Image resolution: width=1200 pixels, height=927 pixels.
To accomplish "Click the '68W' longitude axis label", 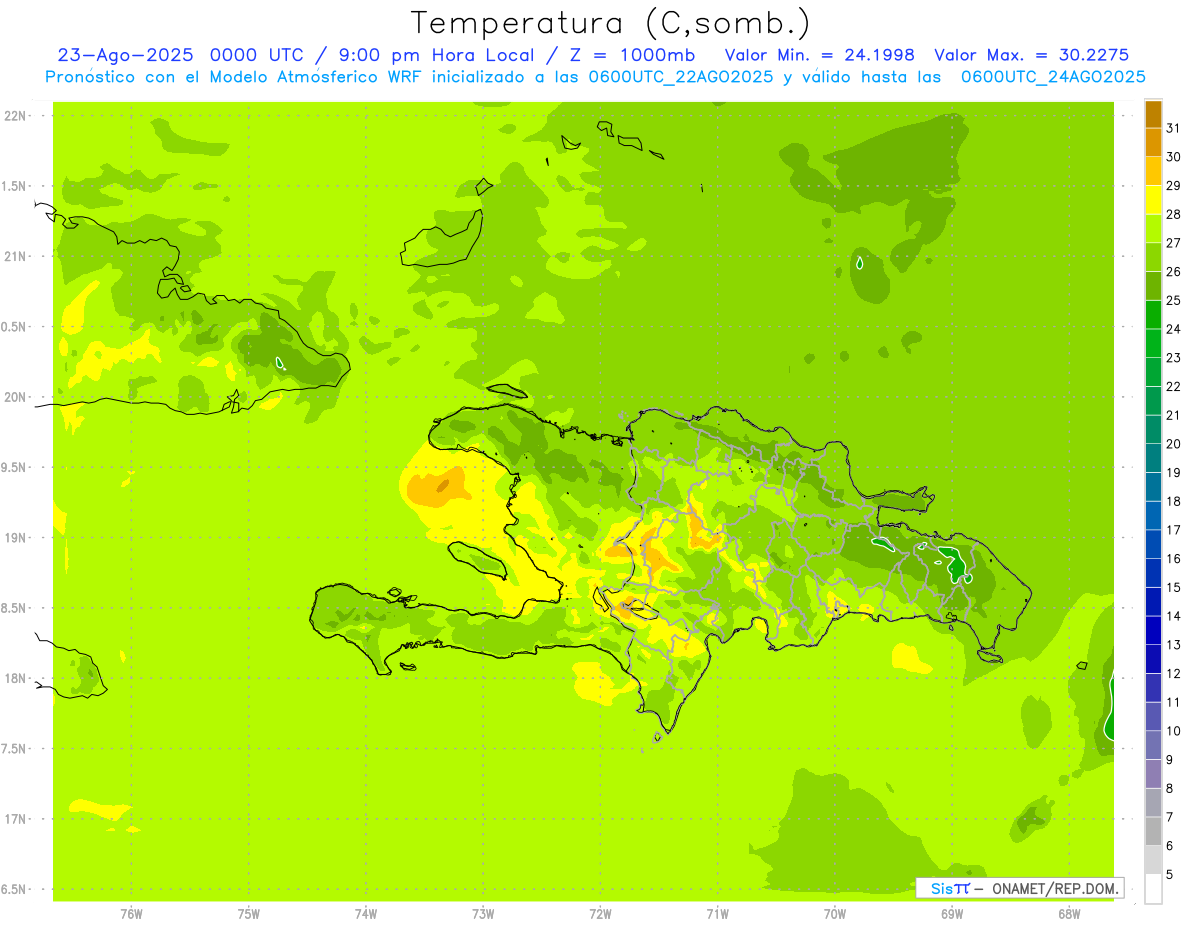I will click(1069, 914).
